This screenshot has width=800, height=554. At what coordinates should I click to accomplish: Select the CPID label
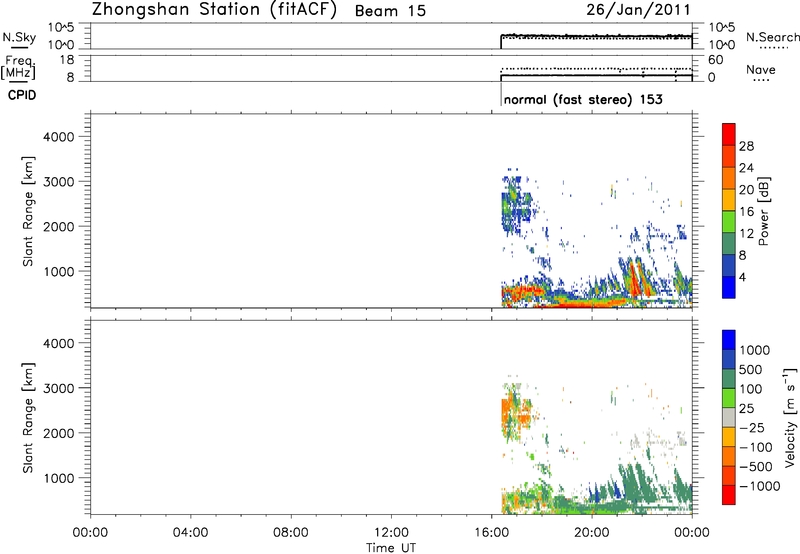(x=22, y=95)
